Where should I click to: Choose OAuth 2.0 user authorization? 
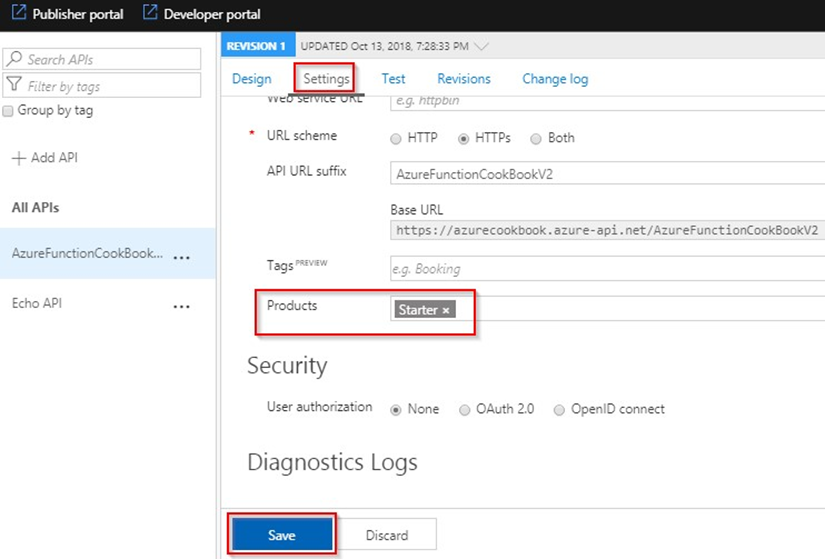coord(465,409)
